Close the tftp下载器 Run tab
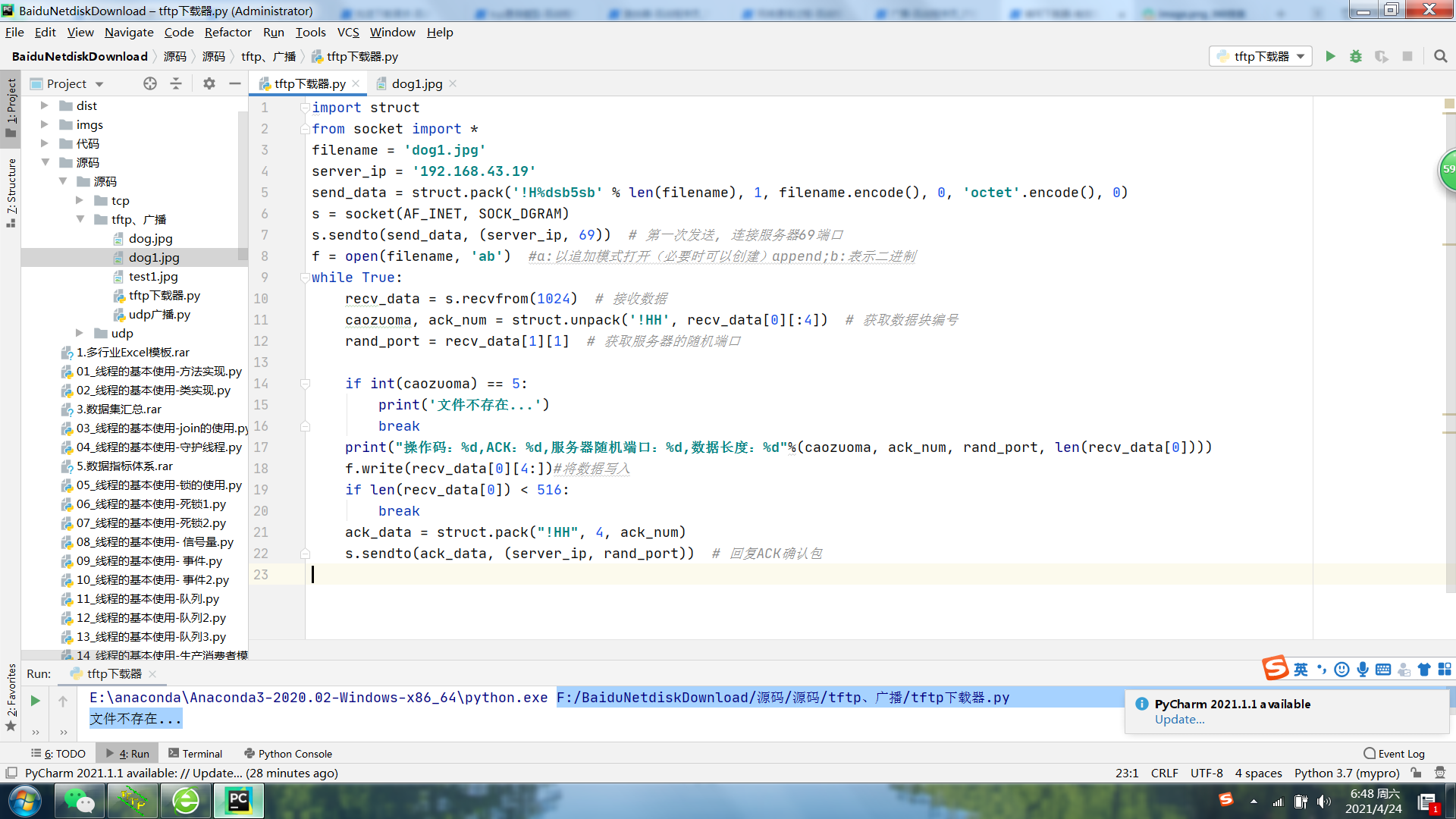The width and height of the screenshot is (1456, 819). point(152,673)
